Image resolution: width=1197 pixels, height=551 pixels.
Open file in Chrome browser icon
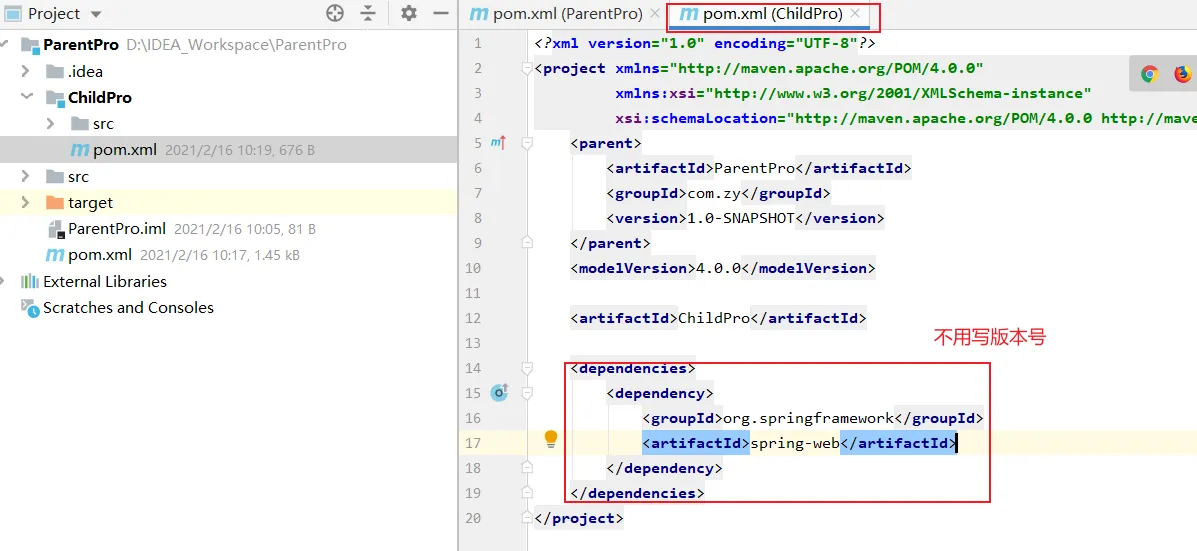pyautogui.click(x=1150, y=74)
